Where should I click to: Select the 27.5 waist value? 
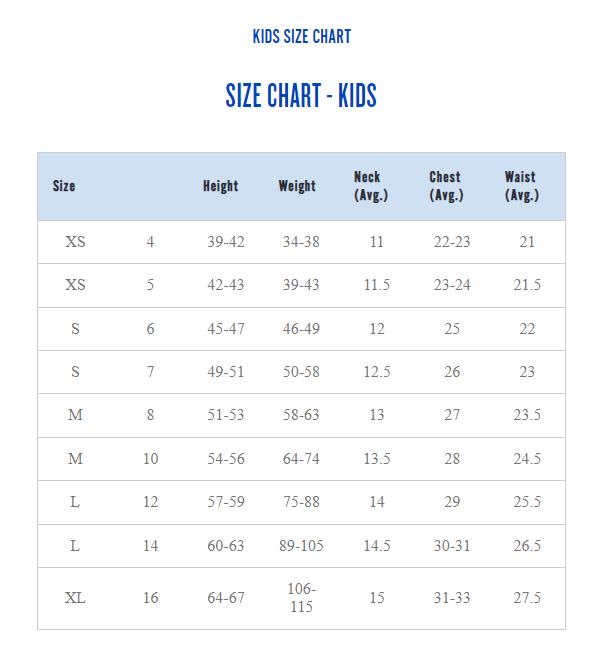click(x=527, y=598)
